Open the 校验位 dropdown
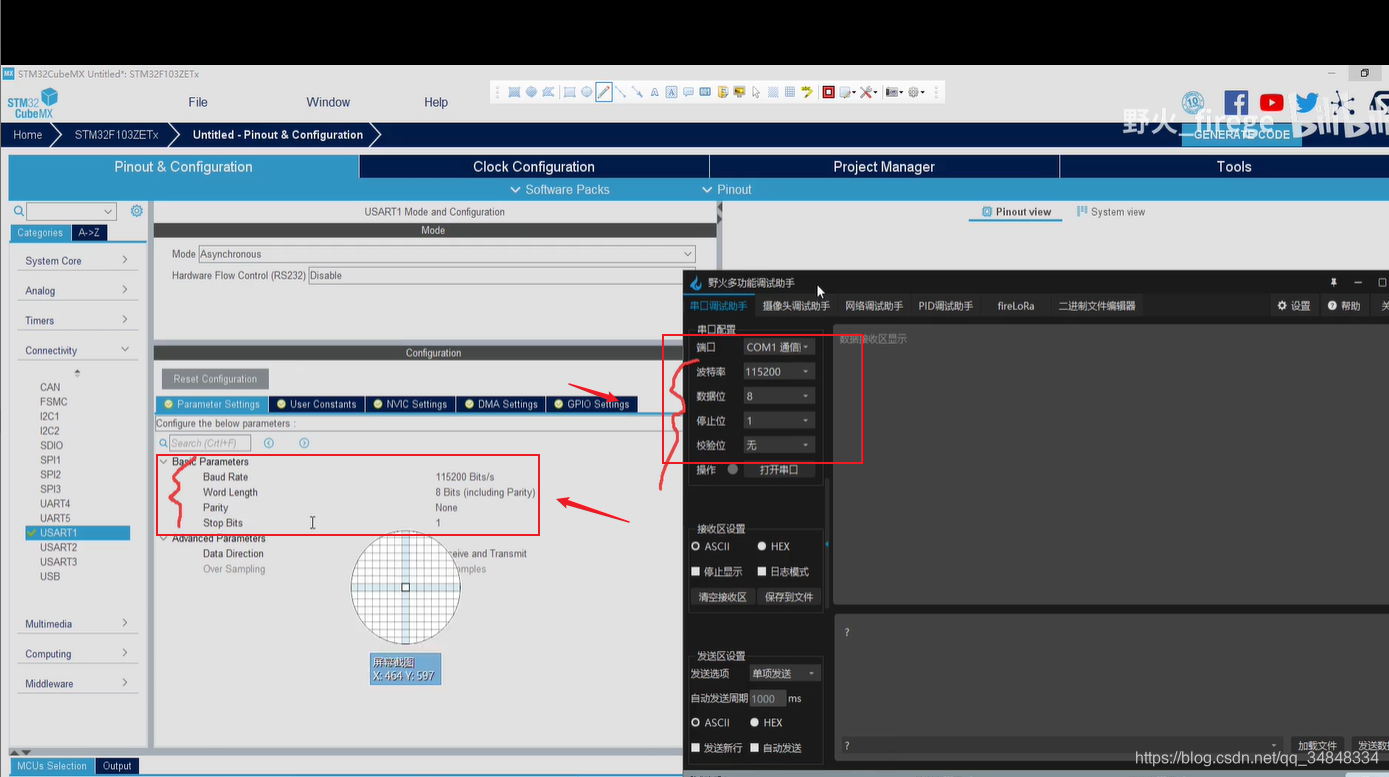1389x777 pixels. tap(779, 445)
